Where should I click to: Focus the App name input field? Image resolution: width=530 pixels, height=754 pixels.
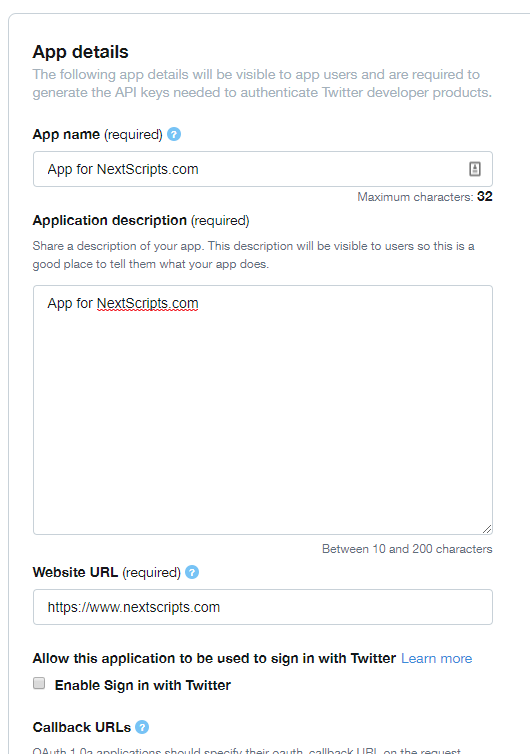tap(263, 169)
